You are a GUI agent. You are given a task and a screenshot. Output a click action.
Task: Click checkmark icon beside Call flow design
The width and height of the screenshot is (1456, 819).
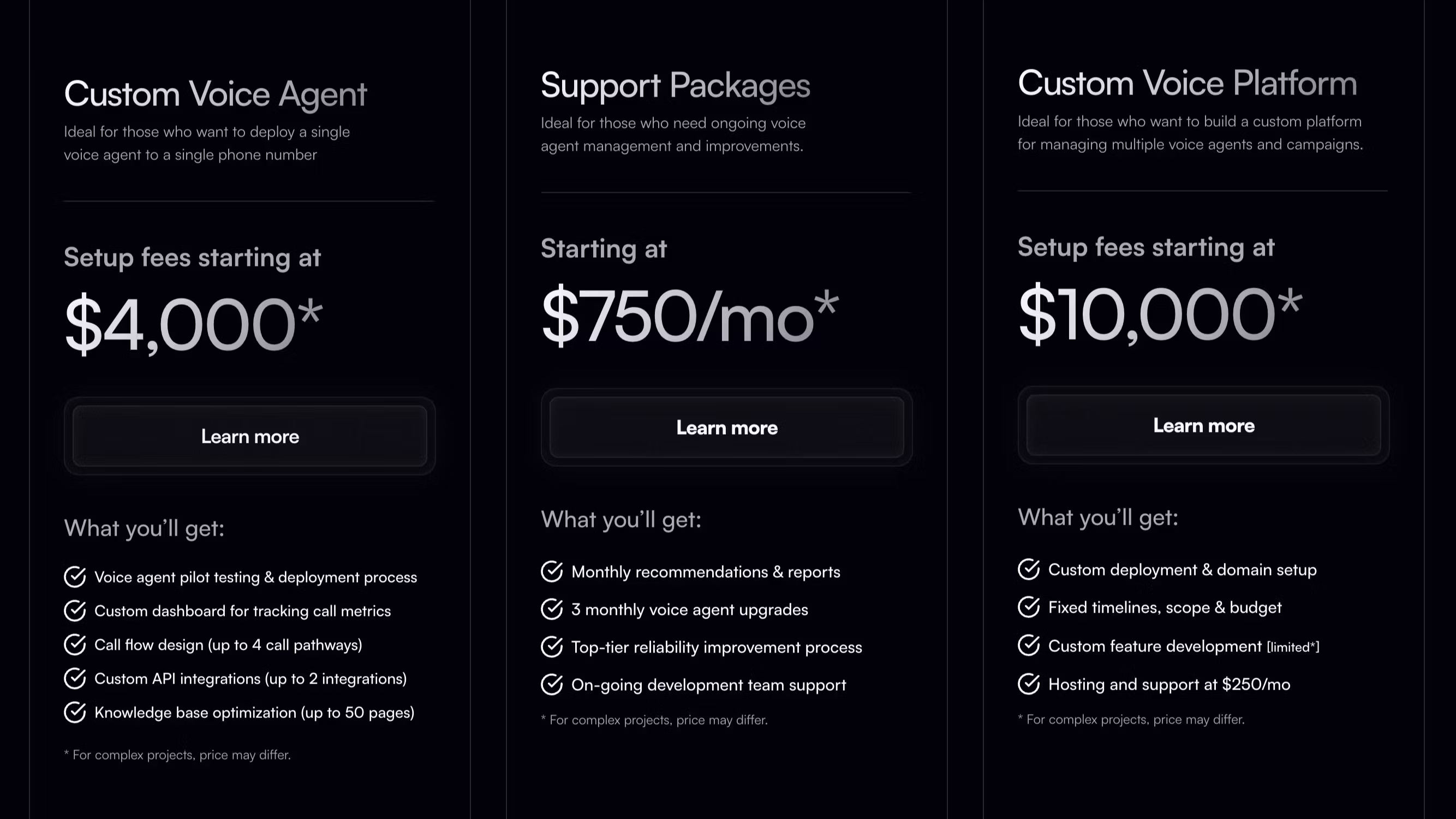click(75, 645)
